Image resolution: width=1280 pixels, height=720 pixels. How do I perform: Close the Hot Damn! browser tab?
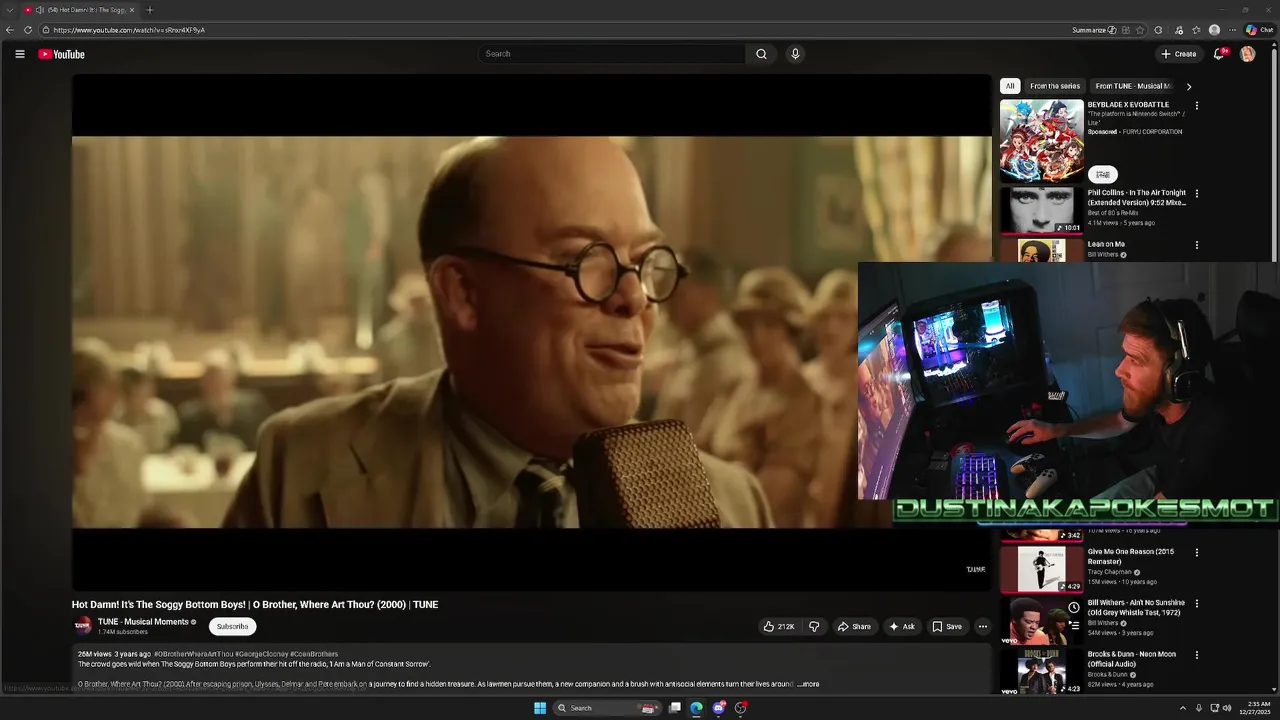[131, 10]
